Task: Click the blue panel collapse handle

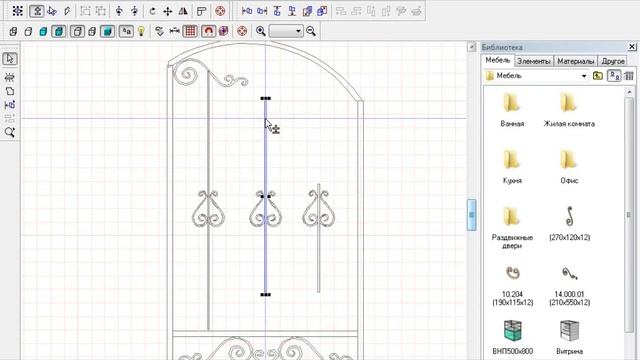Action: pyautogui.click(x=471, y=215)
